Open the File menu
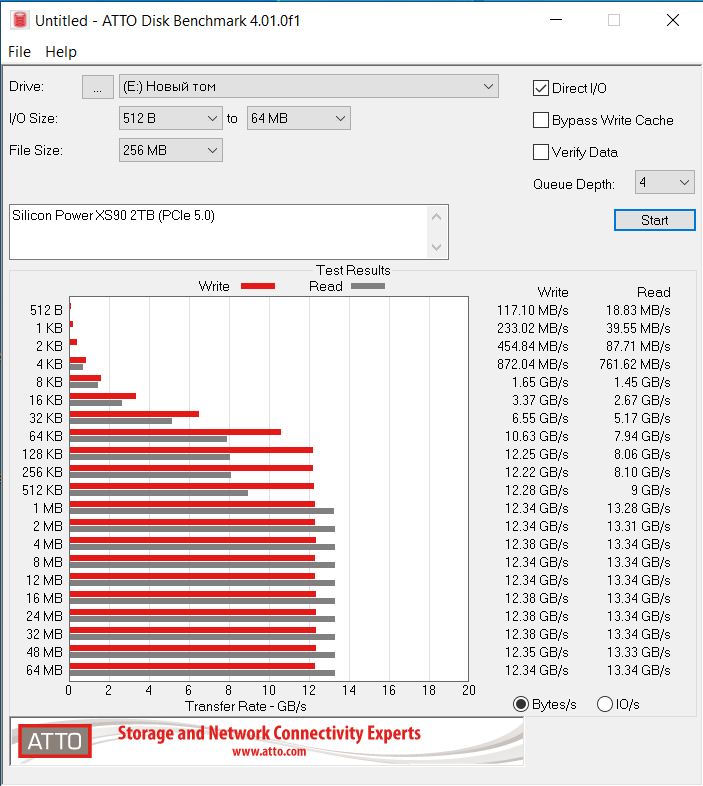 20,52
